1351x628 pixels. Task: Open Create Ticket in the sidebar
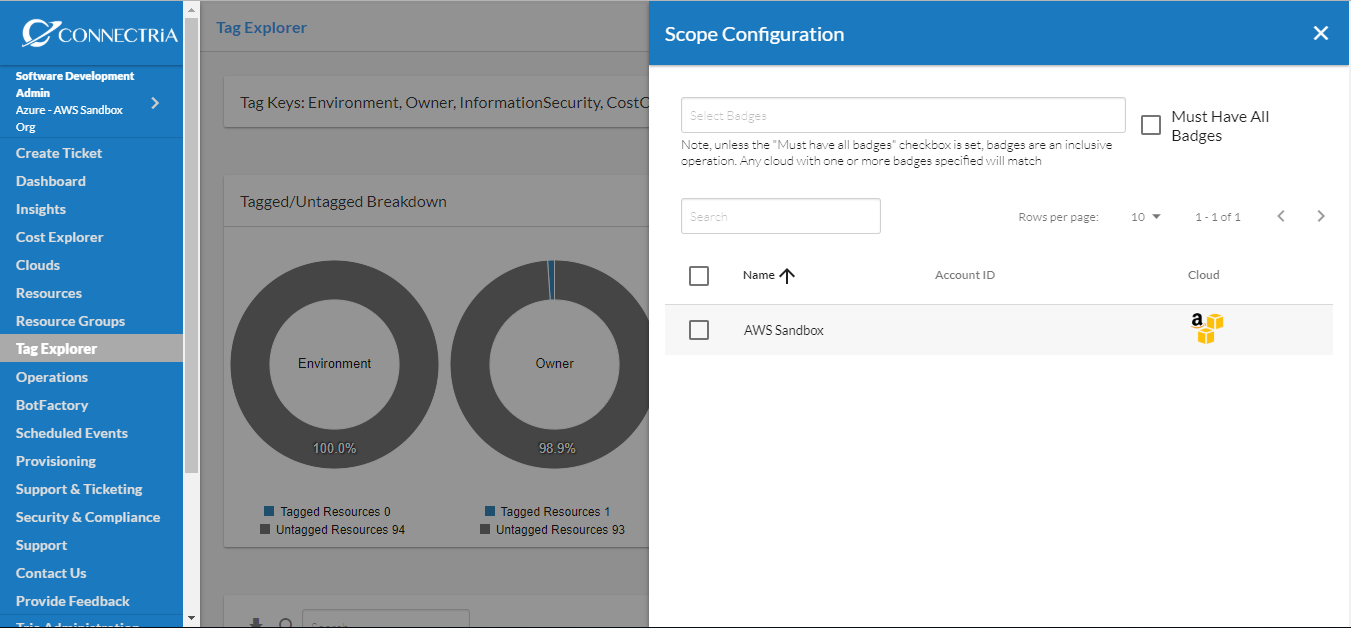[59, 153]
